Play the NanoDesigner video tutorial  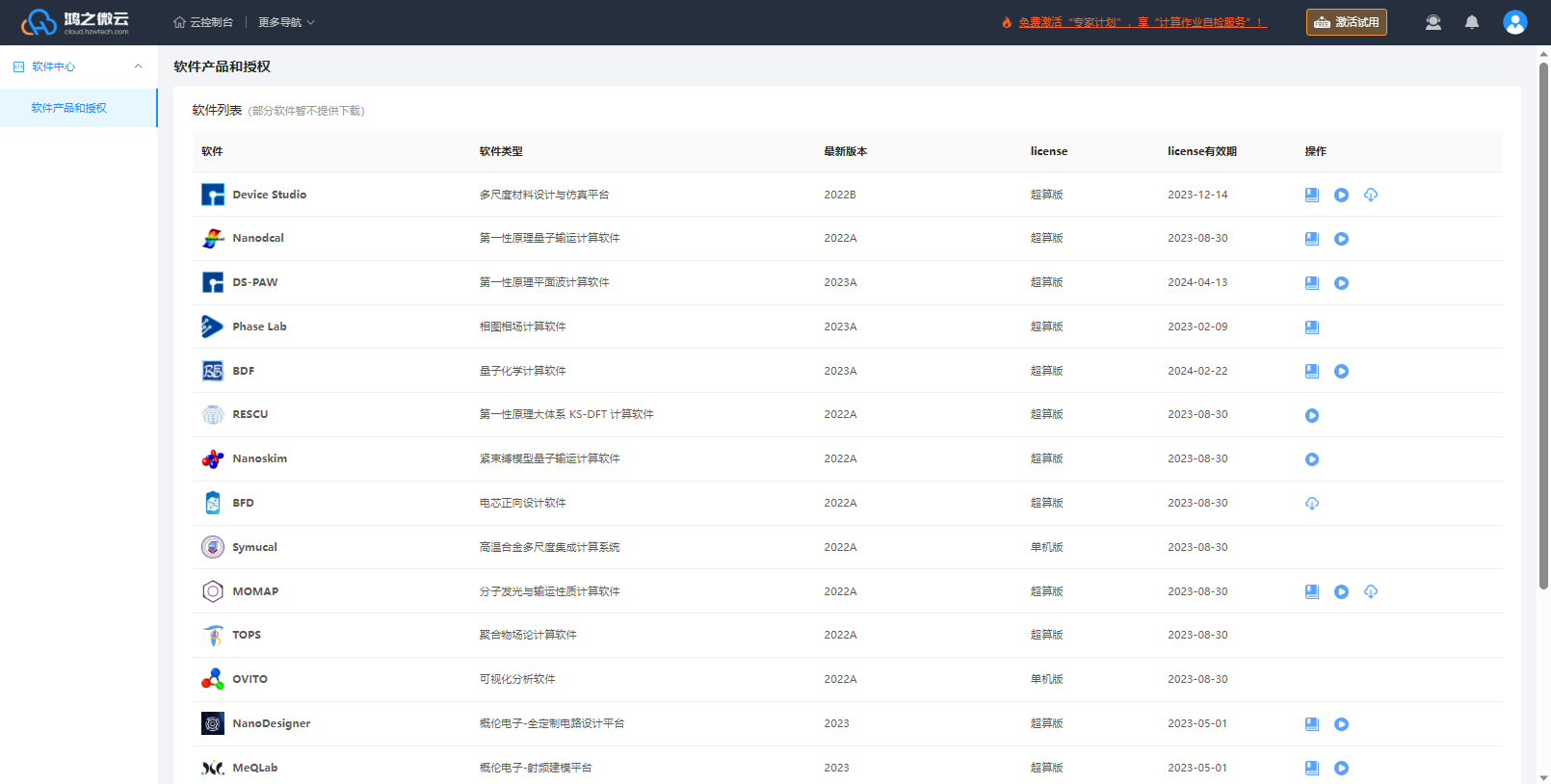pyautogui.click(x=1341, y=724)
